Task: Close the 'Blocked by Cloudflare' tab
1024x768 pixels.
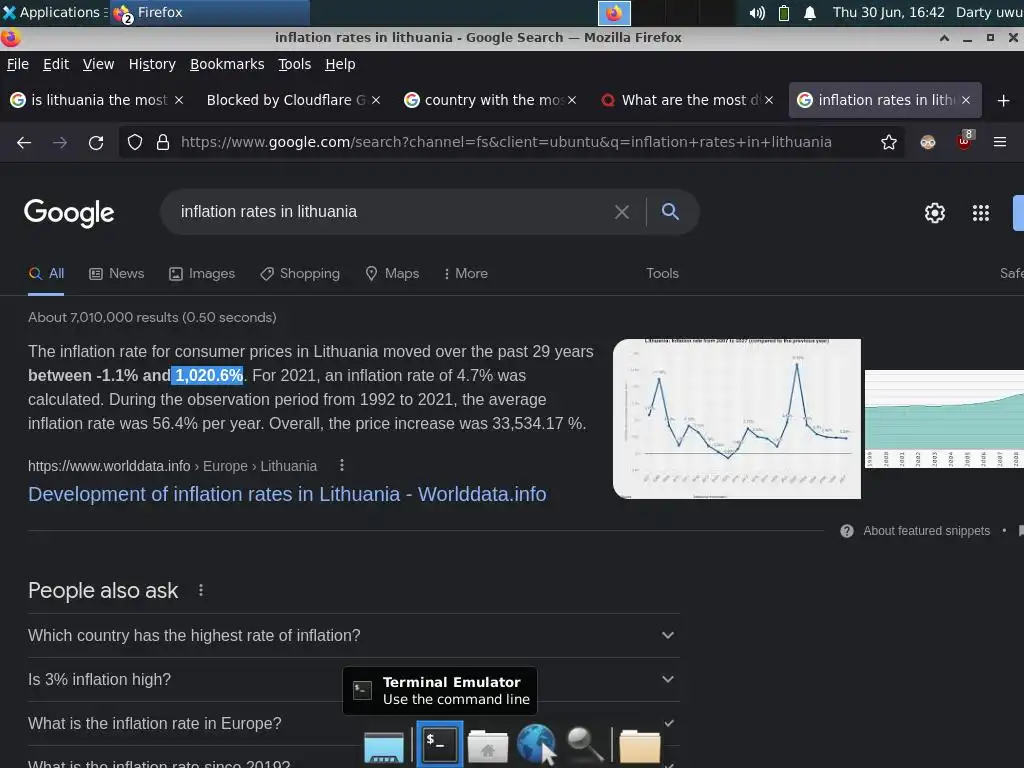Action: [376, 100]
